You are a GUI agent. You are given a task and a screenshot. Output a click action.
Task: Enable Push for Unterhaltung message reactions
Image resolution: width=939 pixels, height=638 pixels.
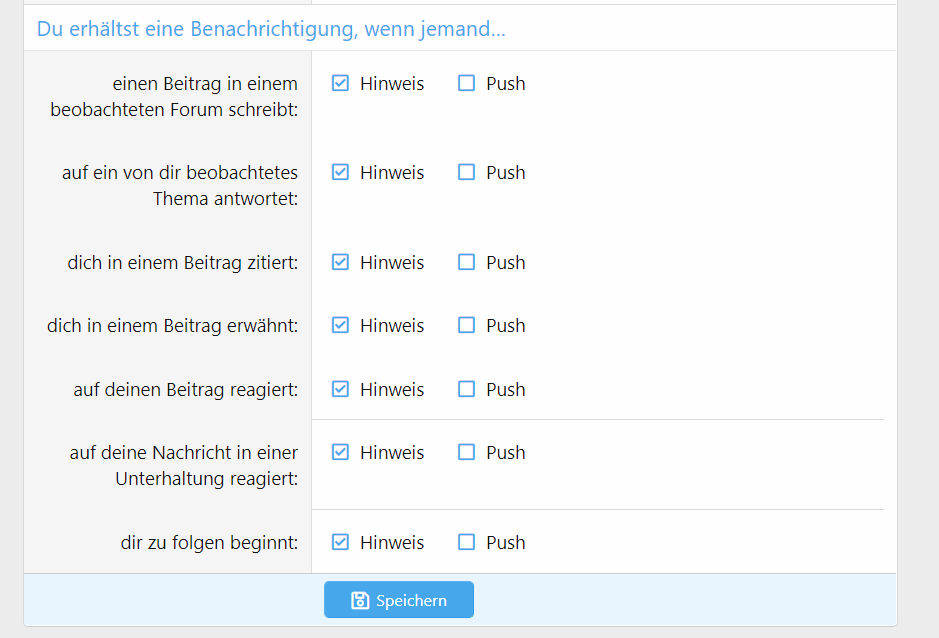pos(466,452)
